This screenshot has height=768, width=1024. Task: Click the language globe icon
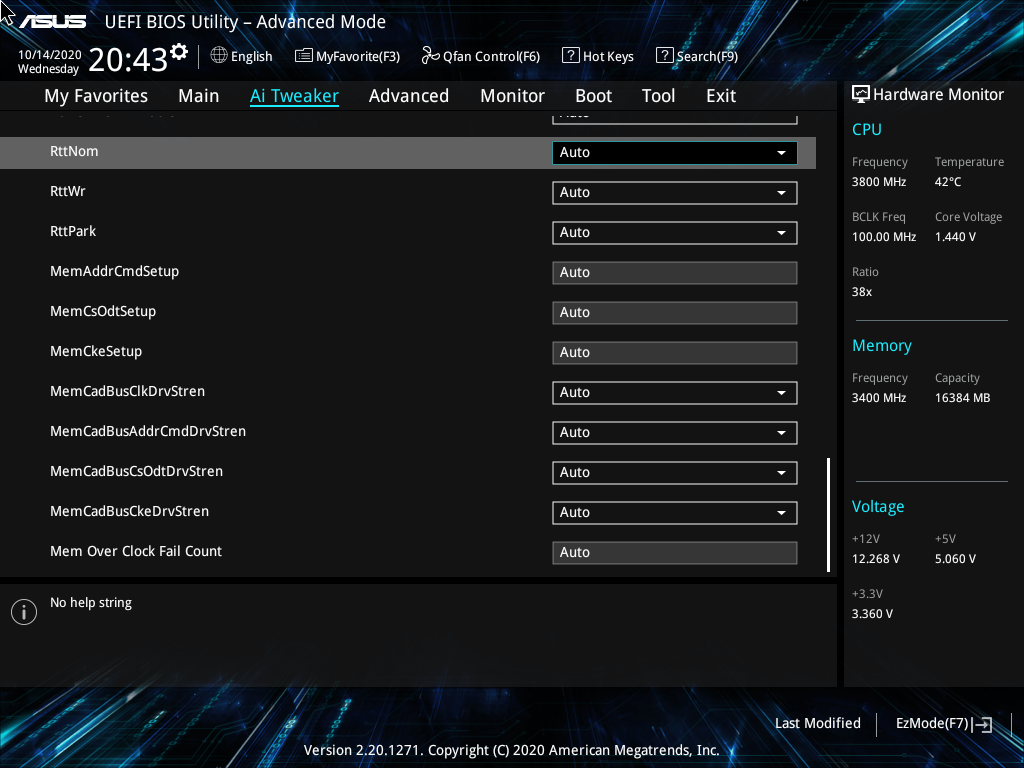[x=219, y=55]
